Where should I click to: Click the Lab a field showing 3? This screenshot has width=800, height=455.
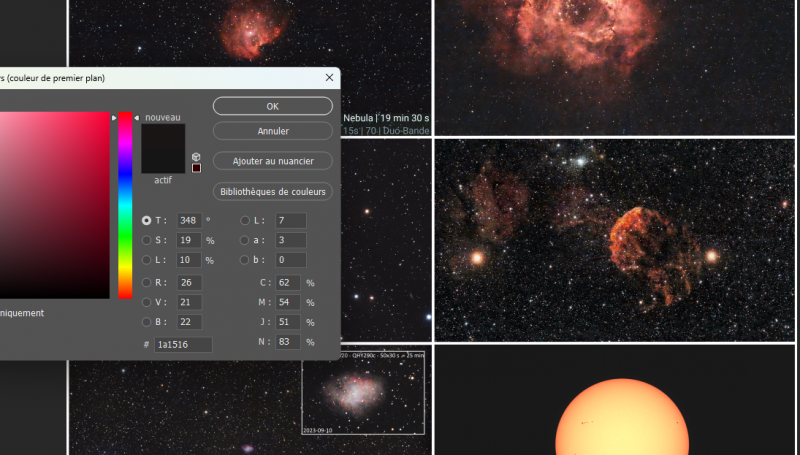tap(291, 240)
